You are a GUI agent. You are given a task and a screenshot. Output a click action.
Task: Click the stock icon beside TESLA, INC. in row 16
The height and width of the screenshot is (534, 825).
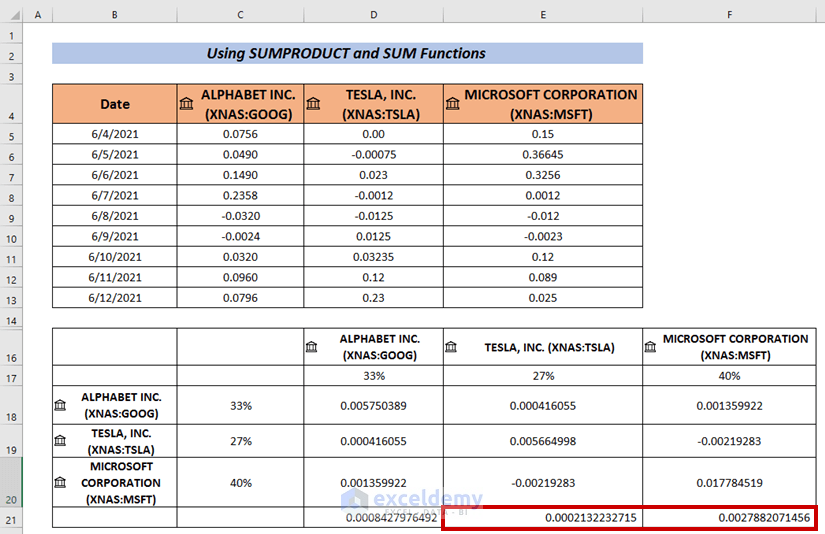[x=451, y=347]
